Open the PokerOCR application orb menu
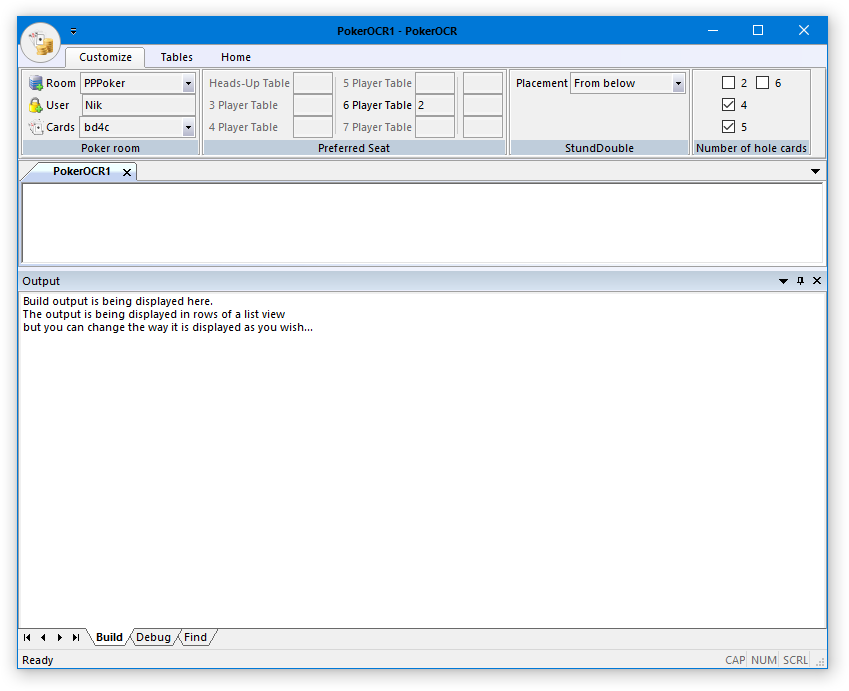The image size is (849, 691). point(40,41)
